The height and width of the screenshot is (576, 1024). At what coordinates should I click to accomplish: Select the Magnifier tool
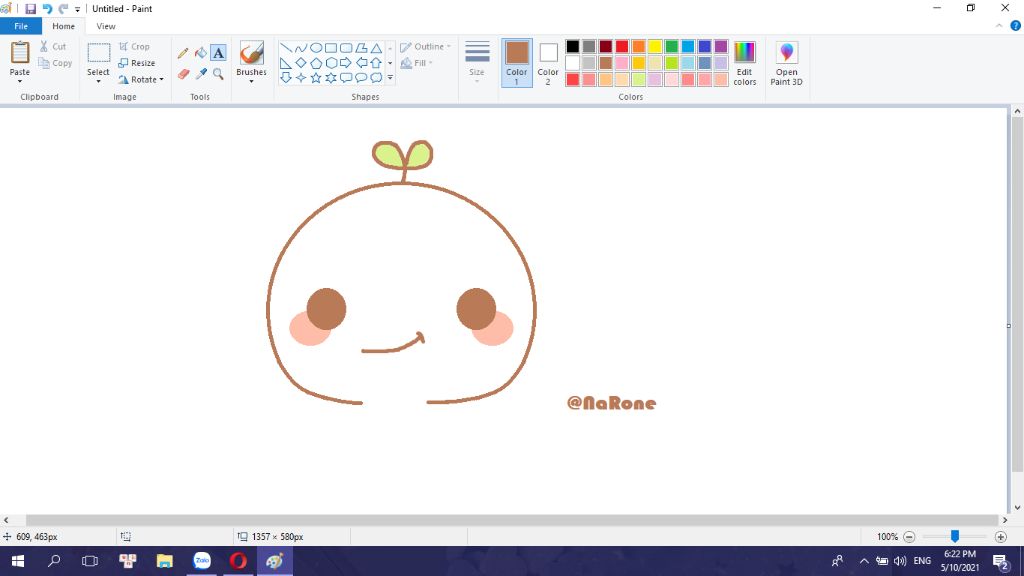218,74
